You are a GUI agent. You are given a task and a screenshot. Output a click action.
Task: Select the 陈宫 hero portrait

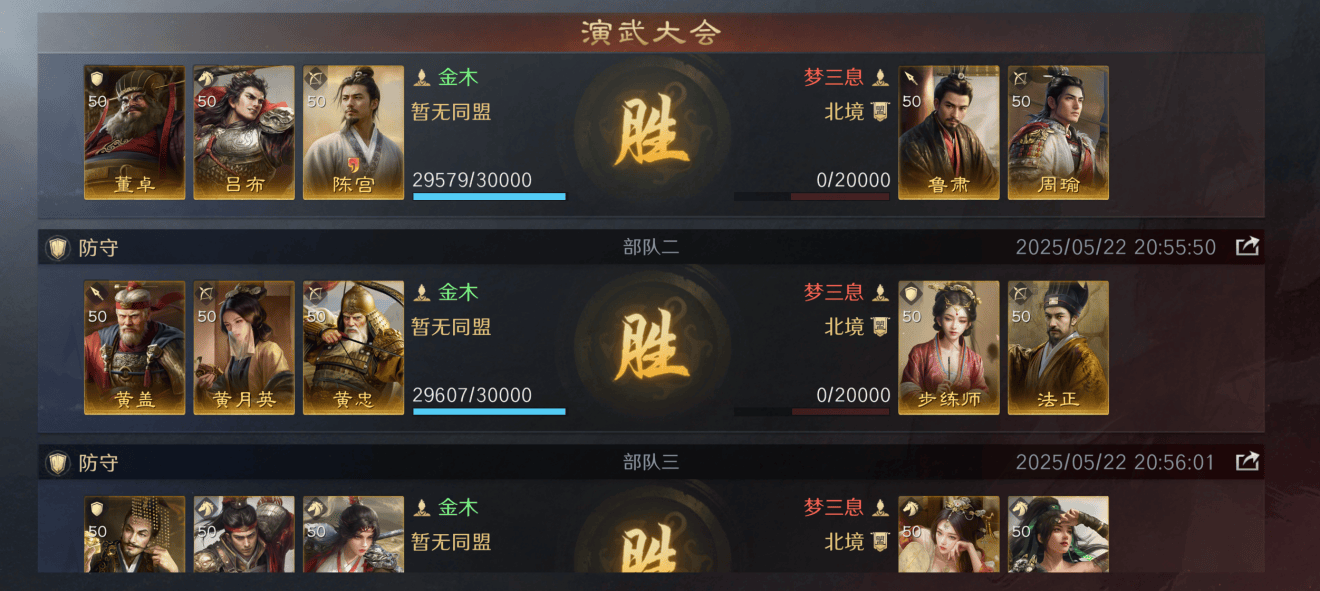354,133
